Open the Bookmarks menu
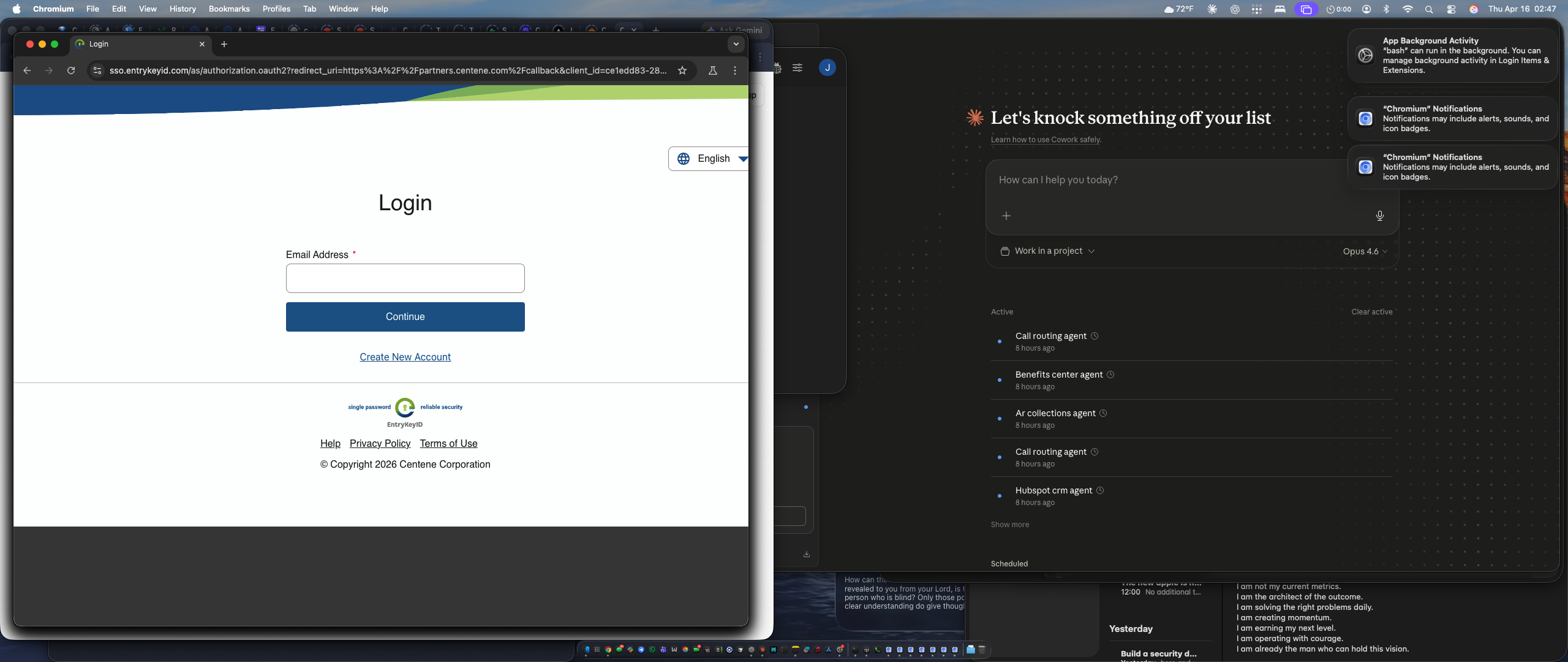The height and width of the screenshot is (662, 1568). [x=228, y=9]
